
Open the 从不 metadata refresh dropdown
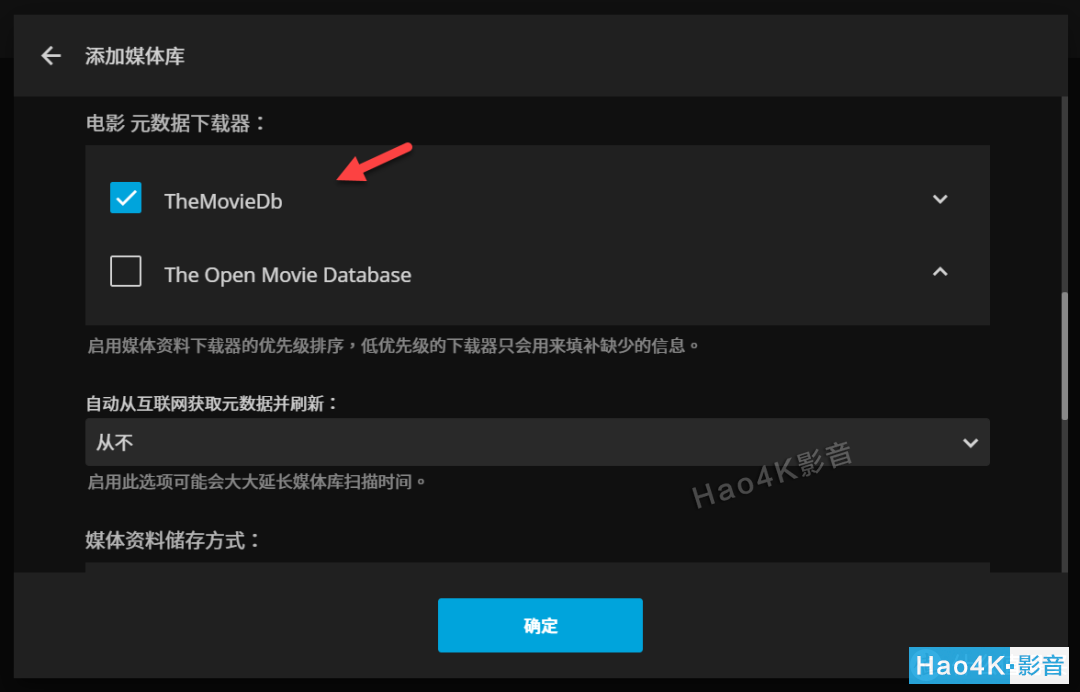click(x=537, y=442)
